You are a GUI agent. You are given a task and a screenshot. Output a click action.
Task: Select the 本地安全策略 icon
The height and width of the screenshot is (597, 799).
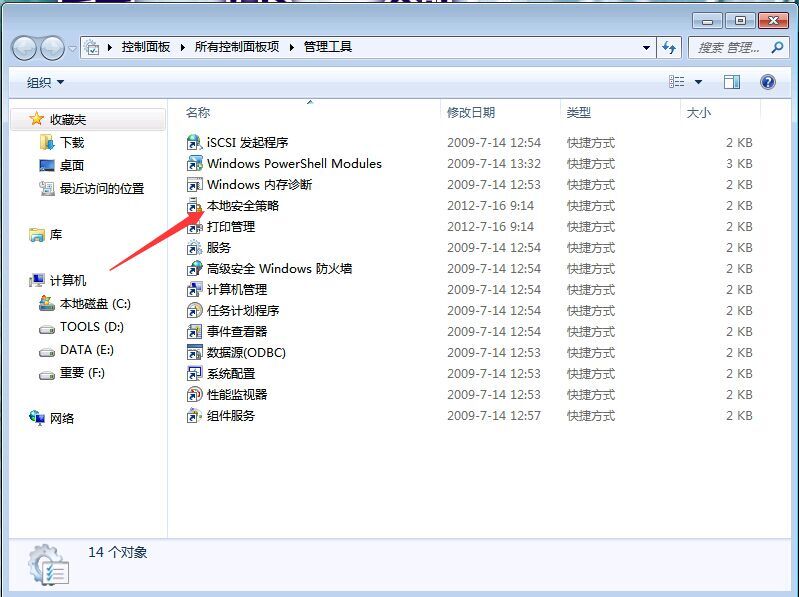[195, 206]
